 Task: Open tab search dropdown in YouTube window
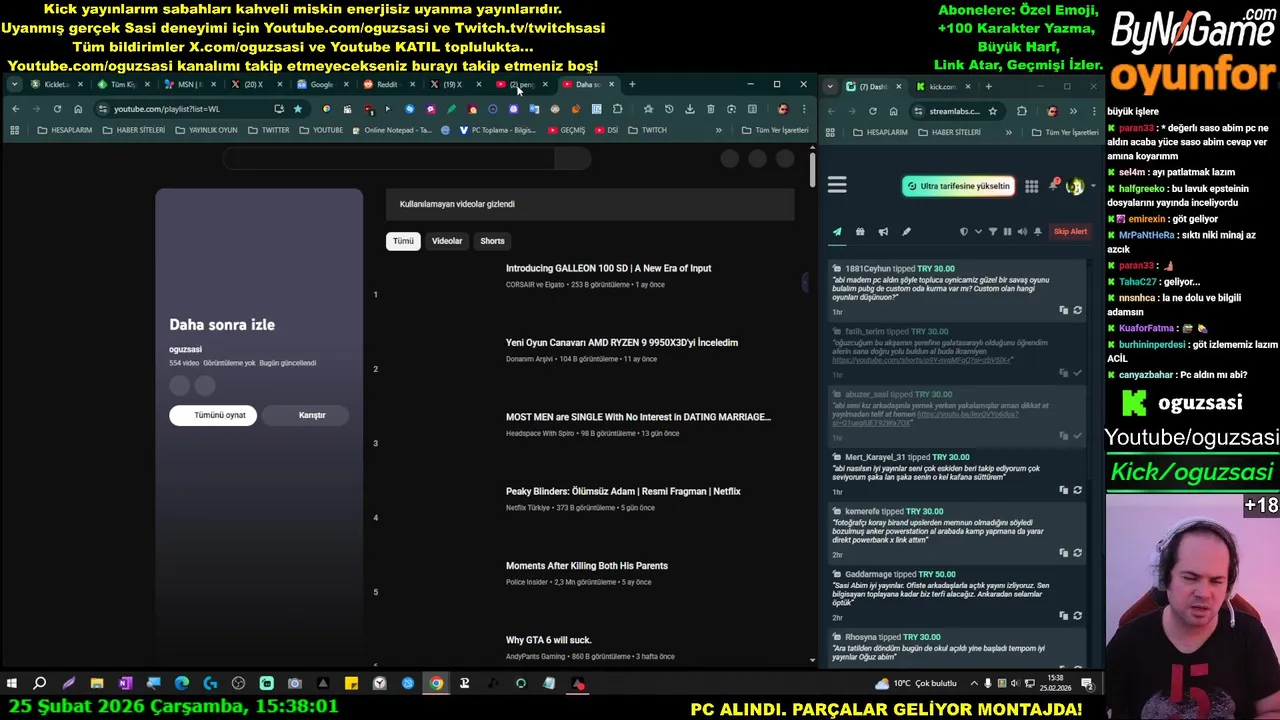pyautogui.click(x=15, y=85)
